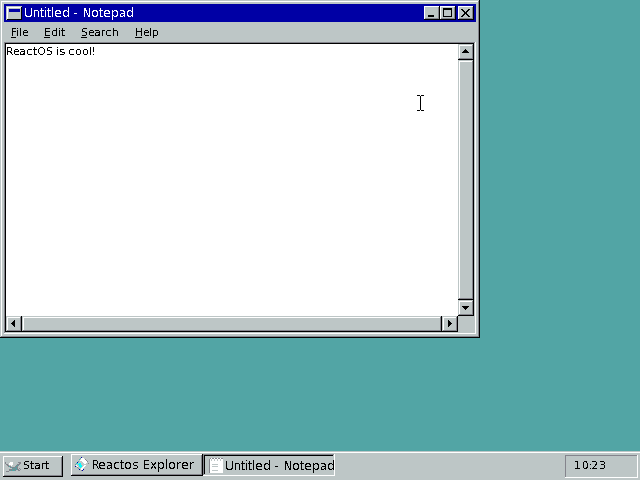The height and width of the screenshot is (480, 640).
Task: Maximize the Notepad window
Action: pos(448,13)
